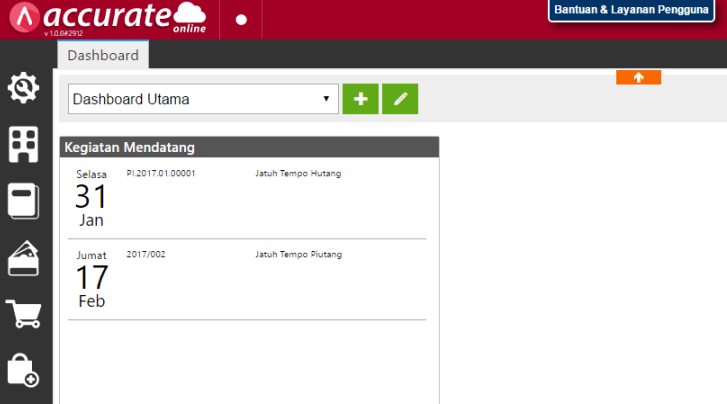Open the settings gear-wrench sidebar icon

tap(23, 88)
